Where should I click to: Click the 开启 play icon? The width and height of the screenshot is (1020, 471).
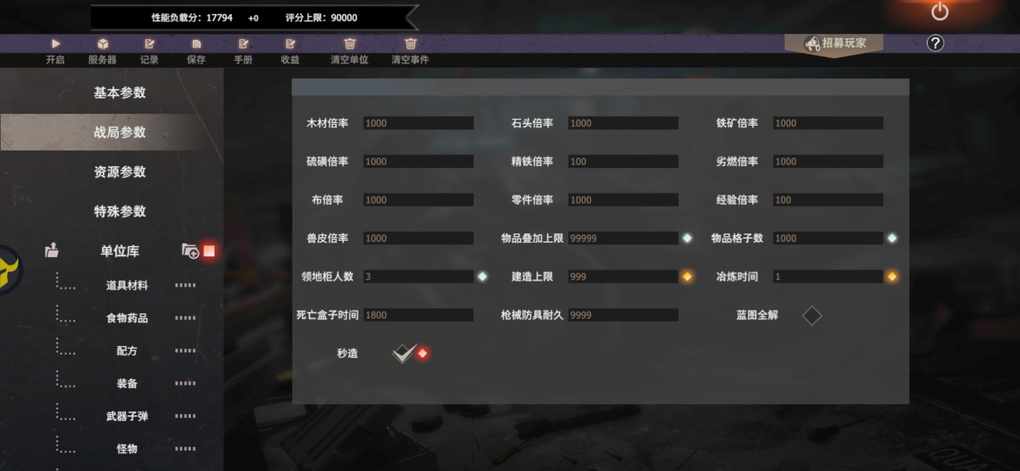point(55,44)
